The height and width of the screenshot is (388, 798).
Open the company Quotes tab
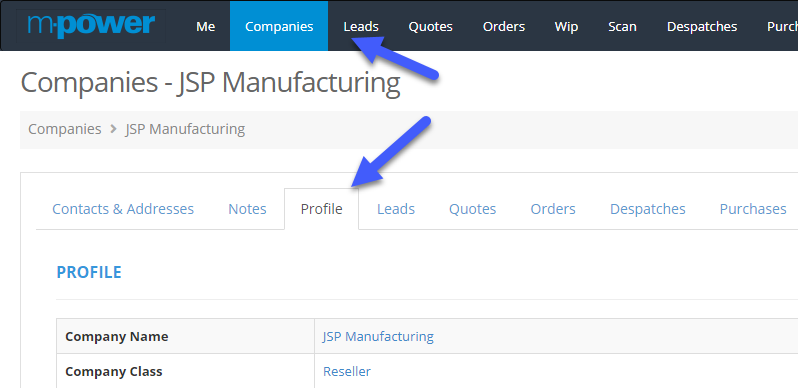click(472, 209)
